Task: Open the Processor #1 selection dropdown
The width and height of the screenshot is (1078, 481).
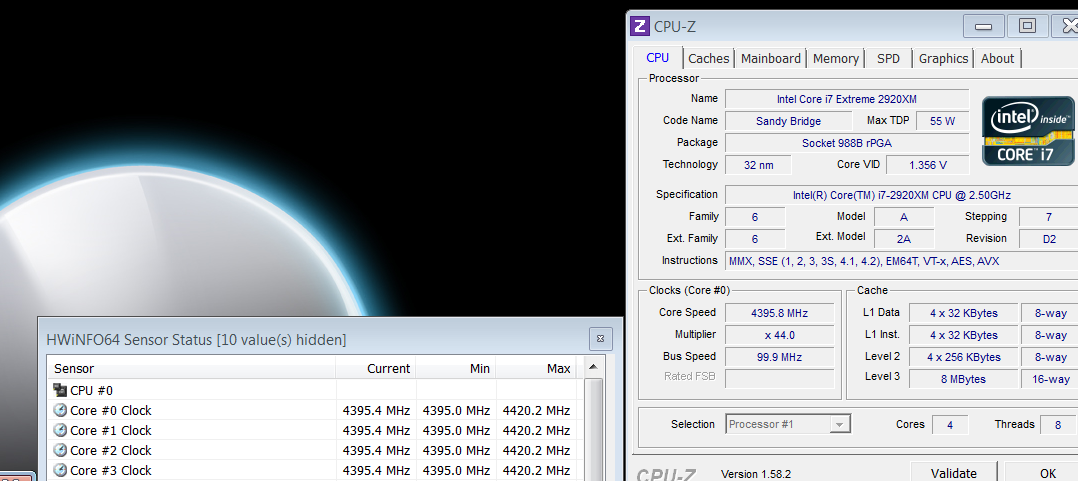Action: click(788, 424)
